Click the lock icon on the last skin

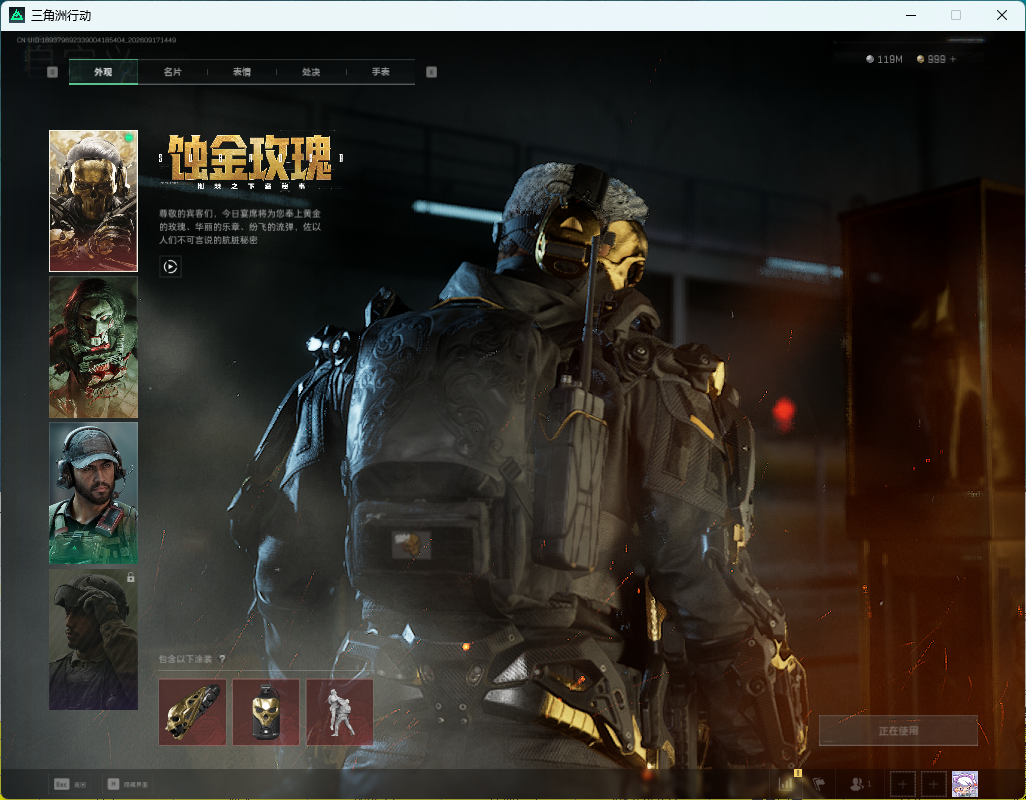(x=131, y=578)
